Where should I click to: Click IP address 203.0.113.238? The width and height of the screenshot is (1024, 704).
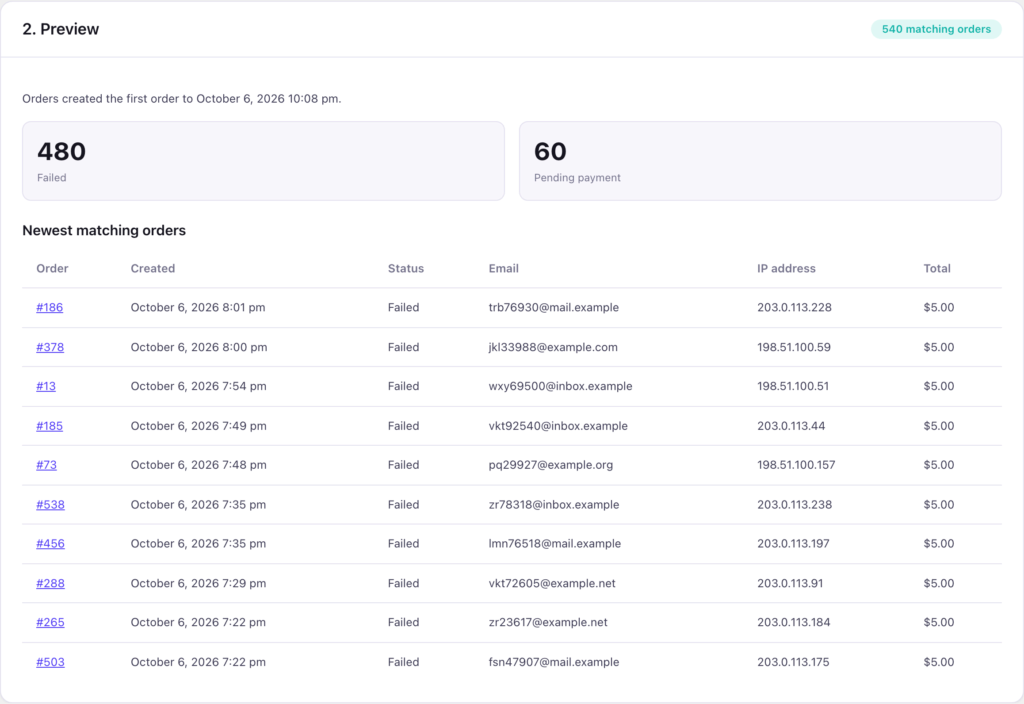point(795,505)
